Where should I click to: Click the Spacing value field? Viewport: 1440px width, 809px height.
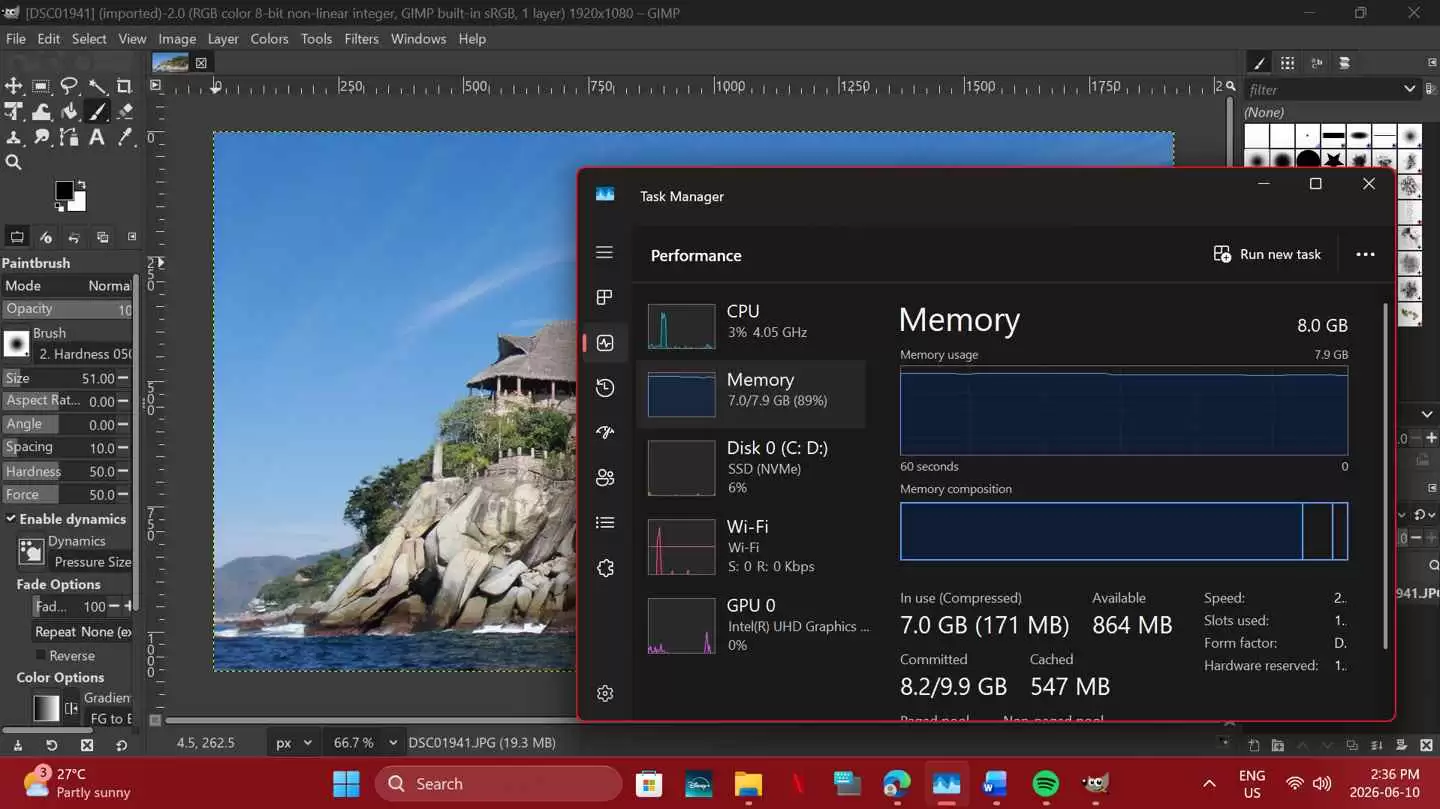(67, 447)
